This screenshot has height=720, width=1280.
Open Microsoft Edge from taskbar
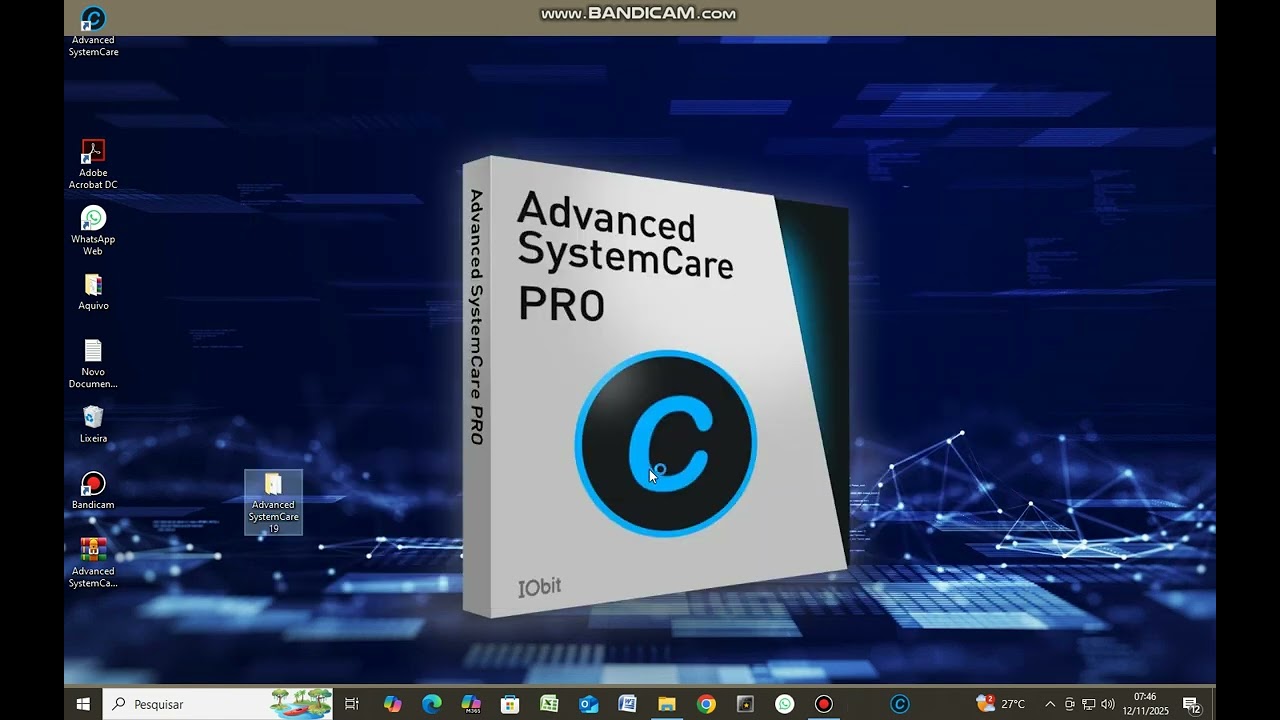(432, 704)
